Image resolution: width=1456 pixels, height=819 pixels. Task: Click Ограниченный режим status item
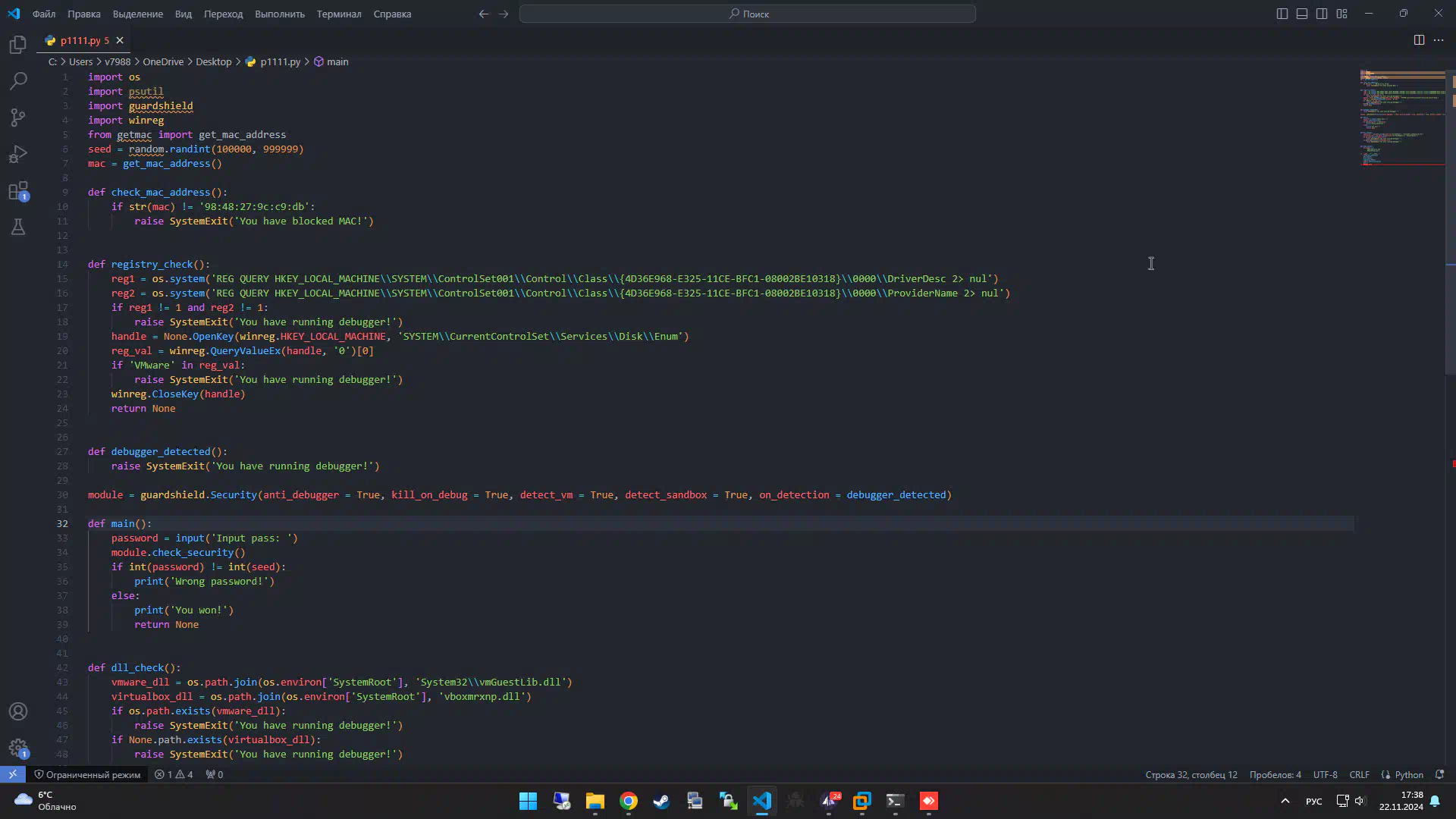tap(87, 774)
